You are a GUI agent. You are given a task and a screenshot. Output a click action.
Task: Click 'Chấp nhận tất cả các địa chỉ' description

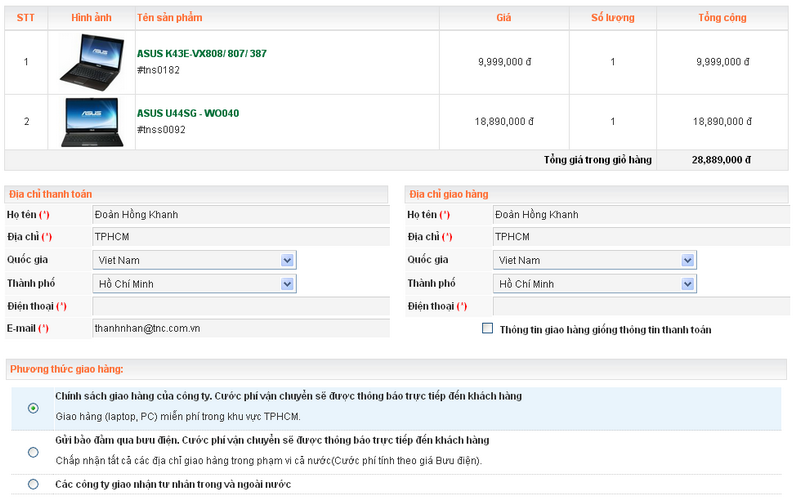269,461
